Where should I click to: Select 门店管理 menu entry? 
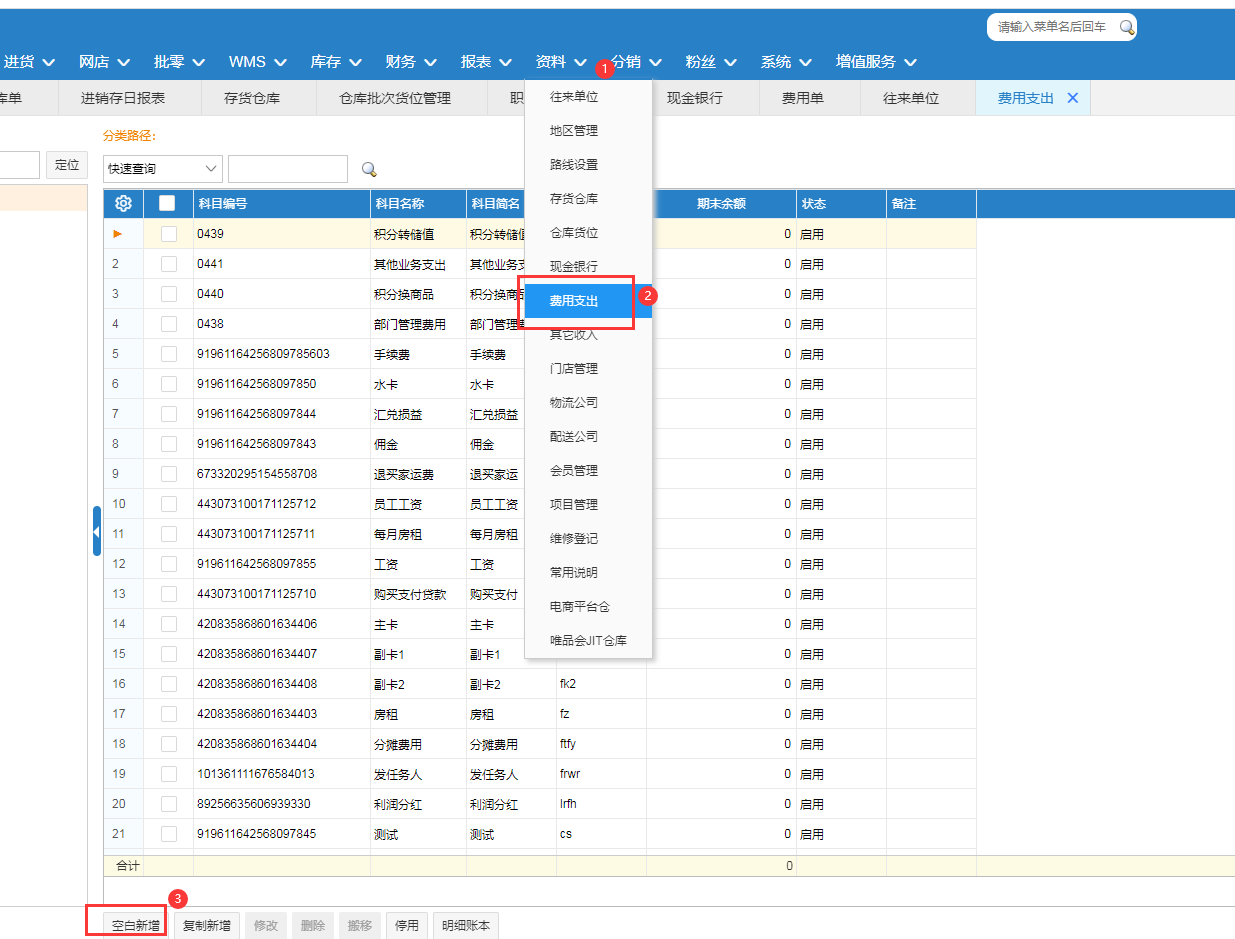click(x=588, y=369)
